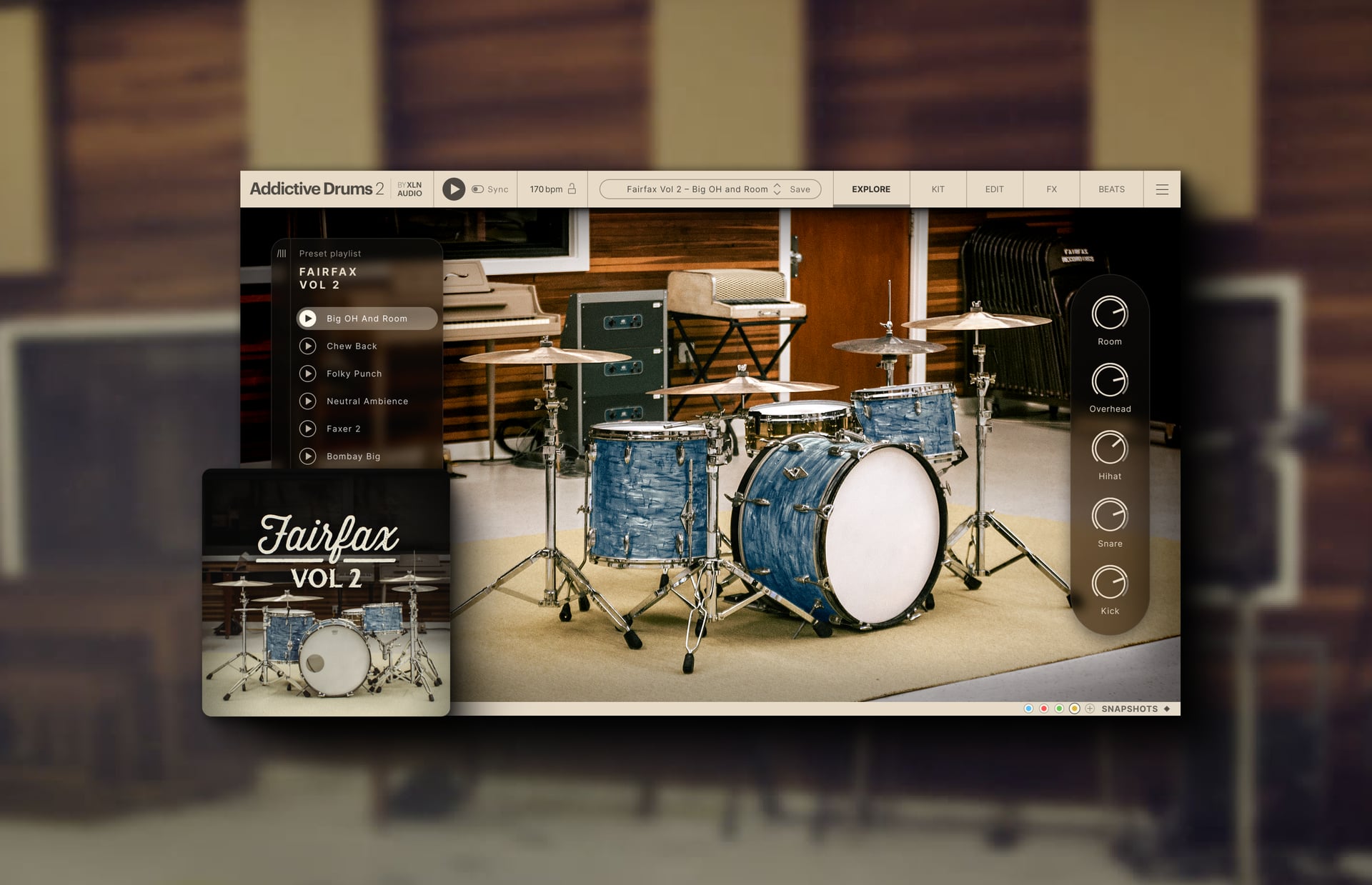The height and width of the screenshot is (885, 1372).
Task: Open the preset selector stepper arrows
Action: (x=776, y=189)
